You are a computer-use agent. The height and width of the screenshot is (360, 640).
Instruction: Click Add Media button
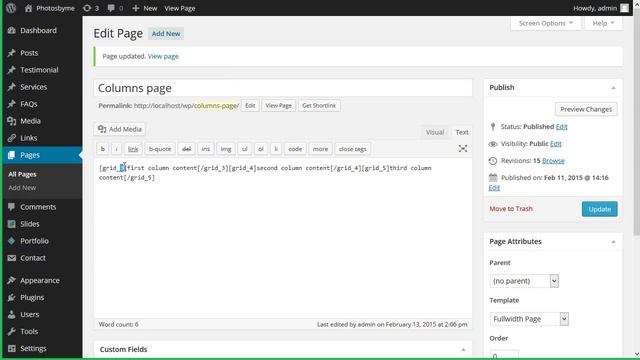(120, 129)
